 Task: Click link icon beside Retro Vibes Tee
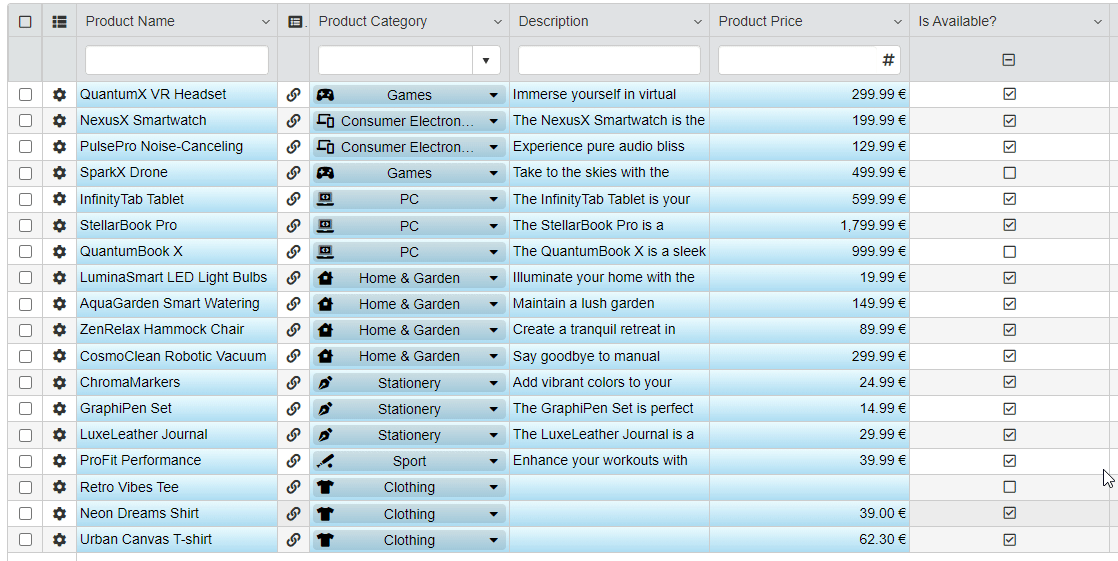(x=293, y=487)
